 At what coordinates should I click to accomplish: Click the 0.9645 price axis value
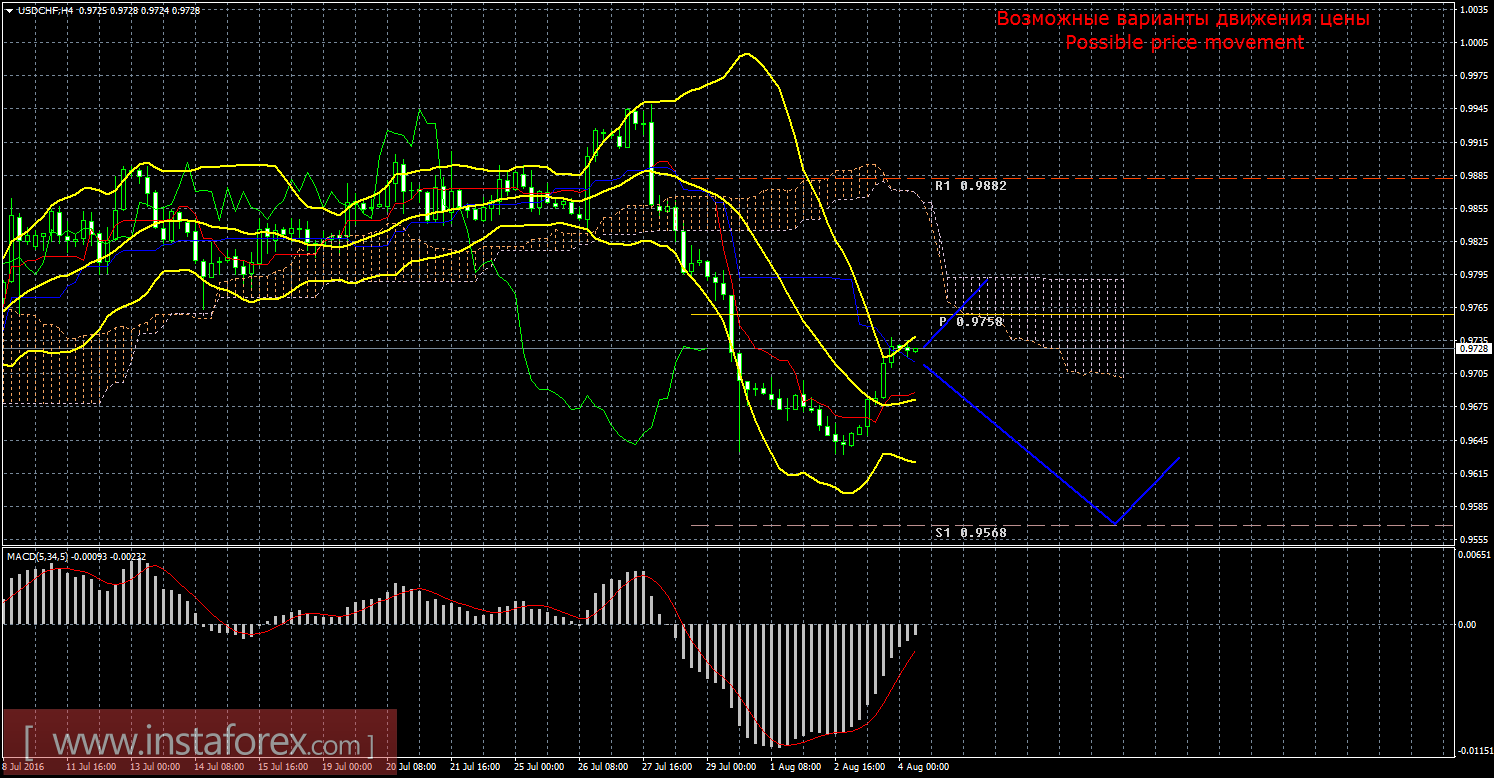[x=1473, y=439]
